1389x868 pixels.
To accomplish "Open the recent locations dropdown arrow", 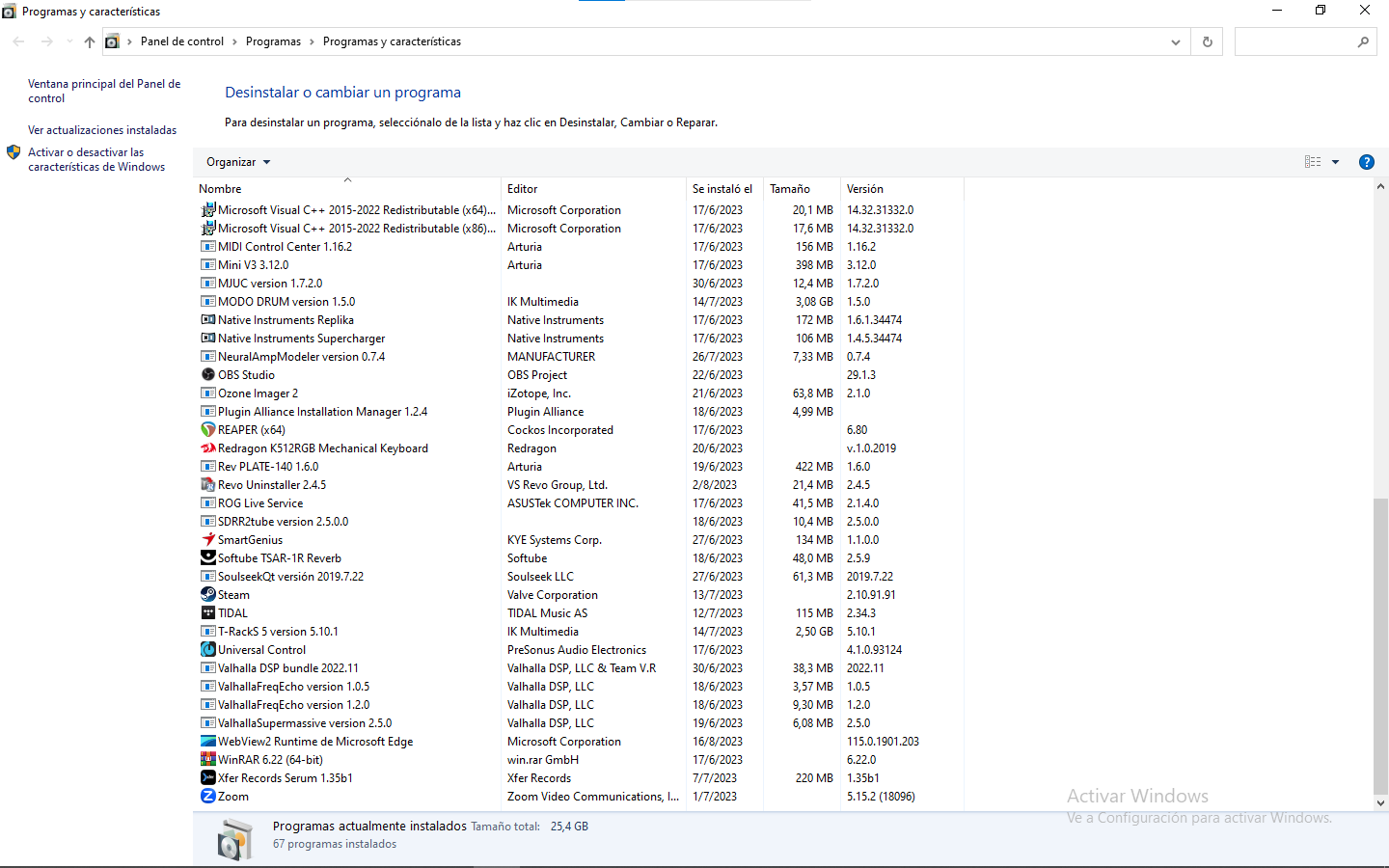I will [x=69, y=41].
